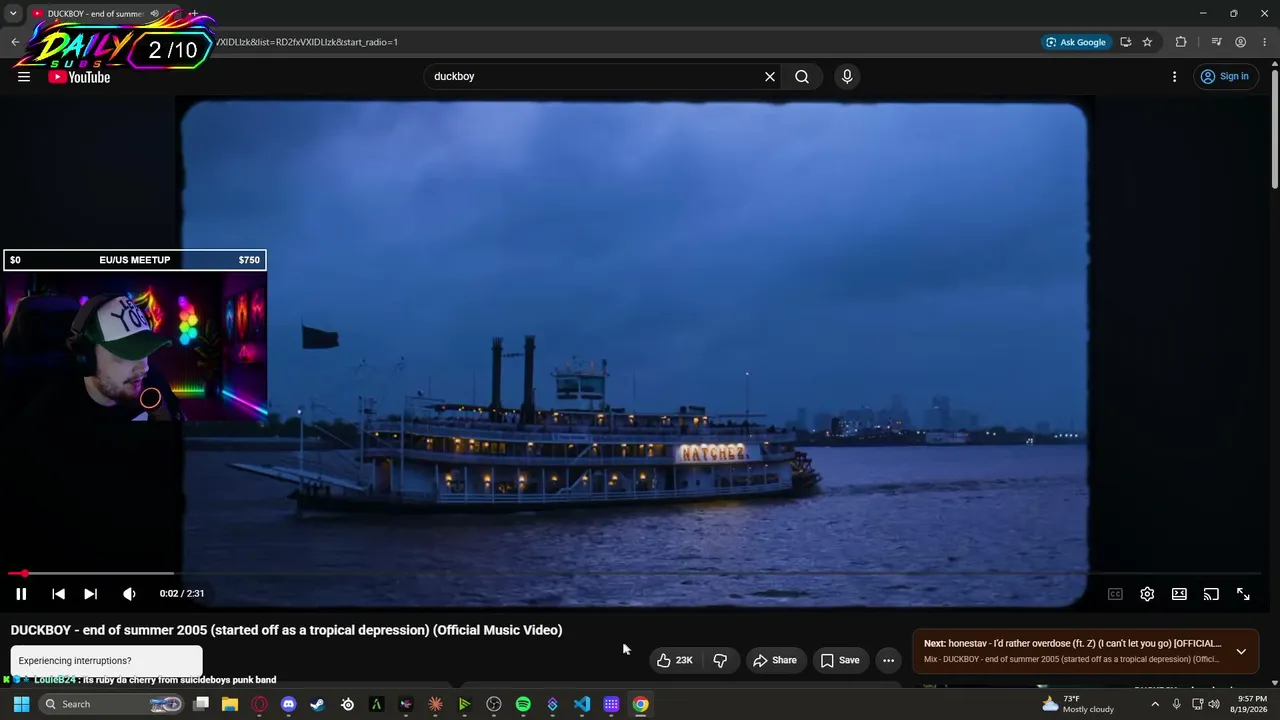Click the video title text
Image resolution: width=1280 pixels, height=720 pixels.
pyautogui.click(x=287, y=630)
